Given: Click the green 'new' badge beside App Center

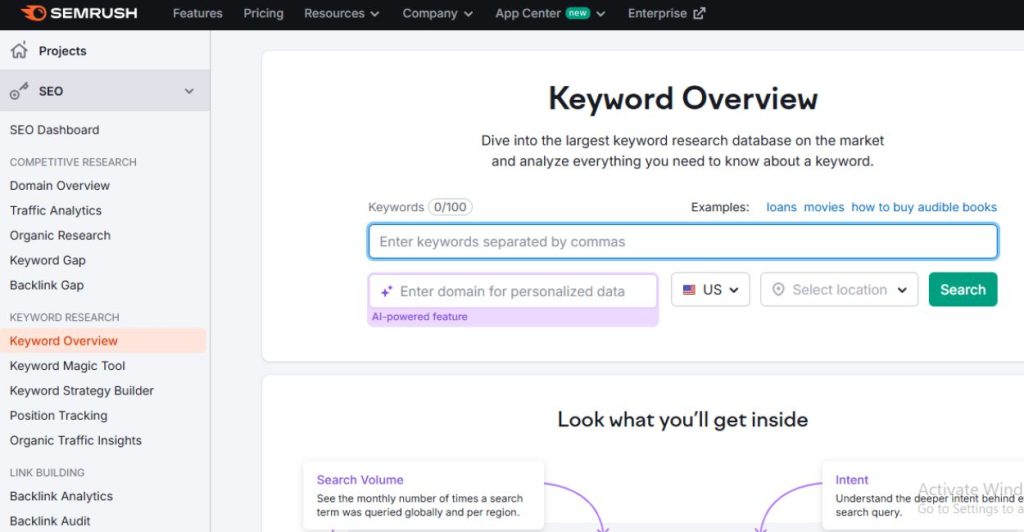Looking at the screenshot, I should coord(577,14).
